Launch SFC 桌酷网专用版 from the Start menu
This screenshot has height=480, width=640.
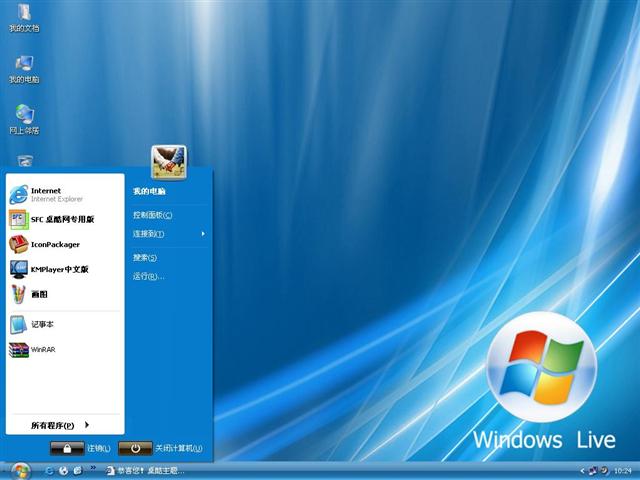pos(60,219)
